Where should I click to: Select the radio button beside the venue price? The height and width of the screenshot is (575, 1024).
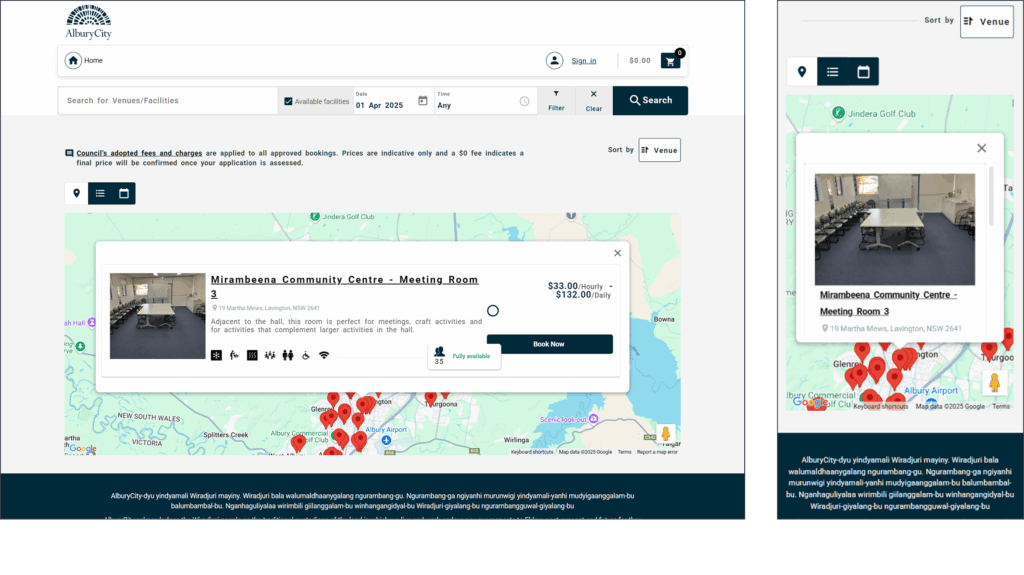(x=493, y=311)
